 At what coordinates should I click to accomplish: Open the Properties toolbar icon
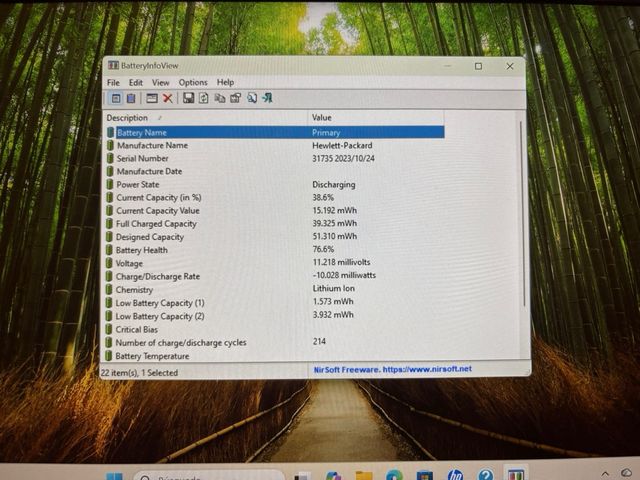pos(236,98)
